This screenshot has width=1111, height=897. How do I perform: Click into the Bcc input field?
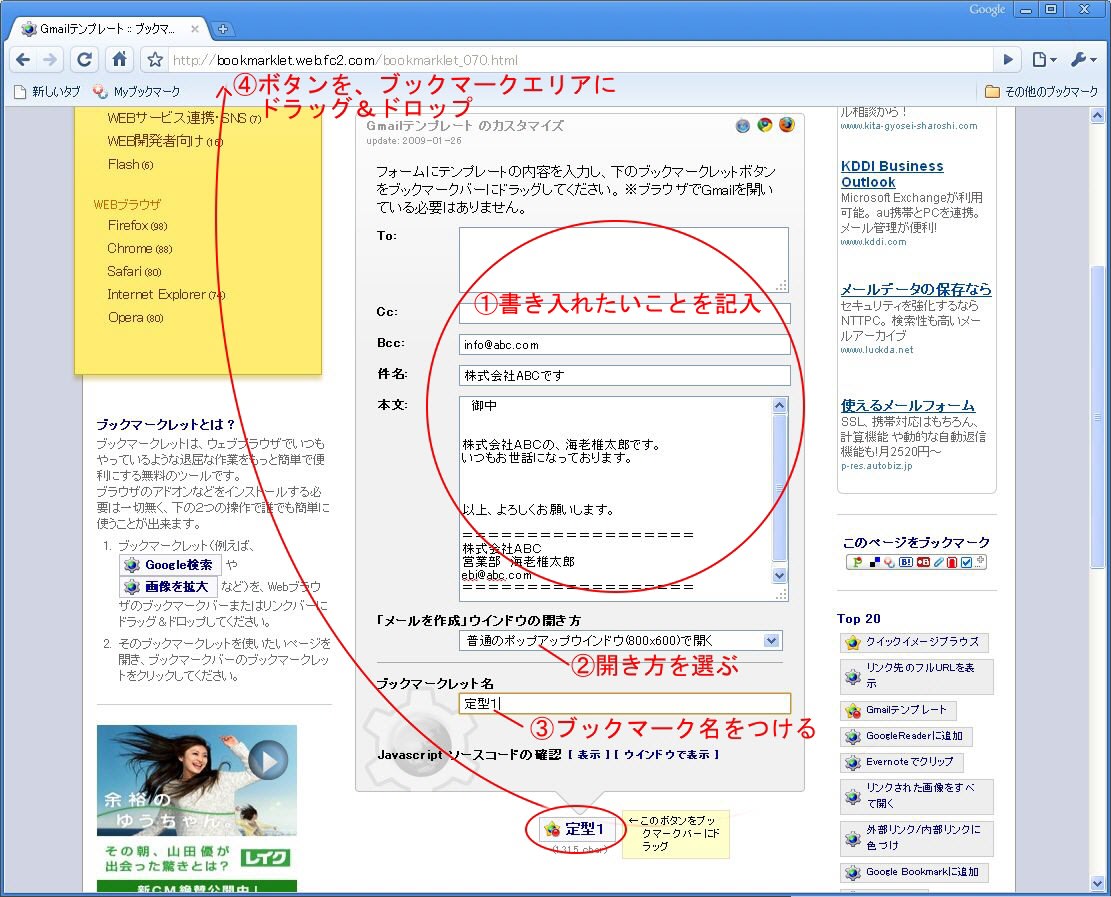(624, 345)
